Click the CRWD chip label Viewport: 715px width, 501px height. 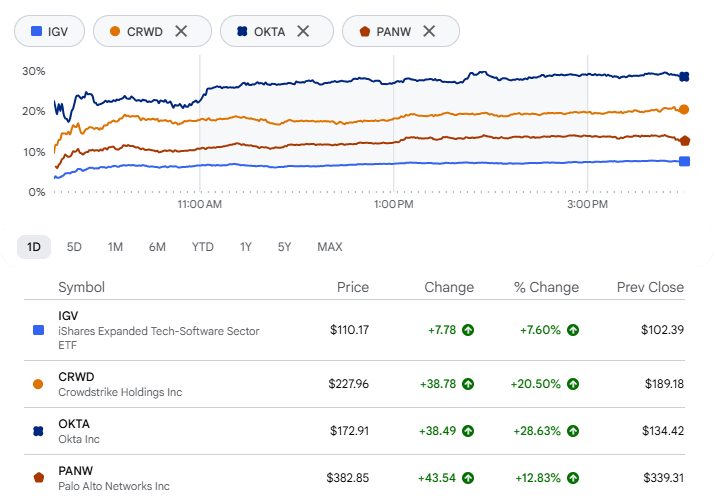click(x=145, y=31)
